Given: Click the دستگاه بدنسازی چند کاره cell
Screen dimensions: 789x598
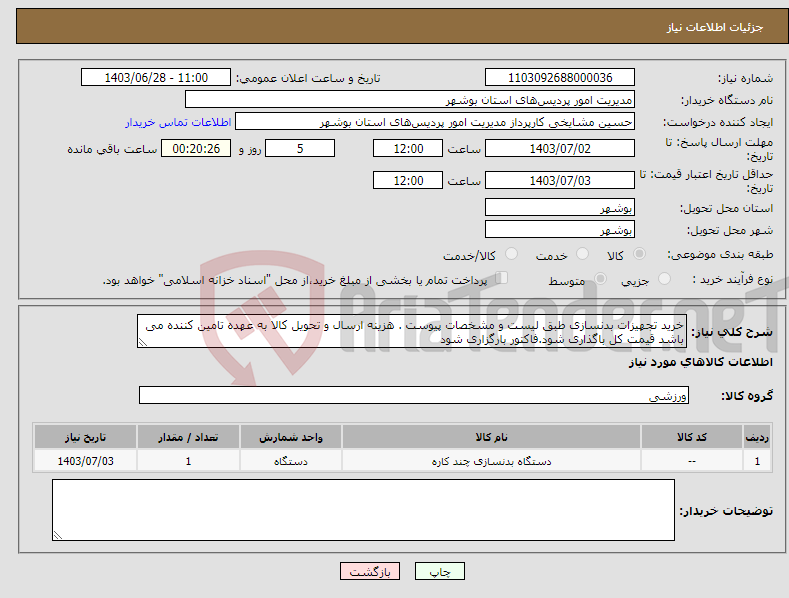Looking at the screenshot, I should (492, 461).
